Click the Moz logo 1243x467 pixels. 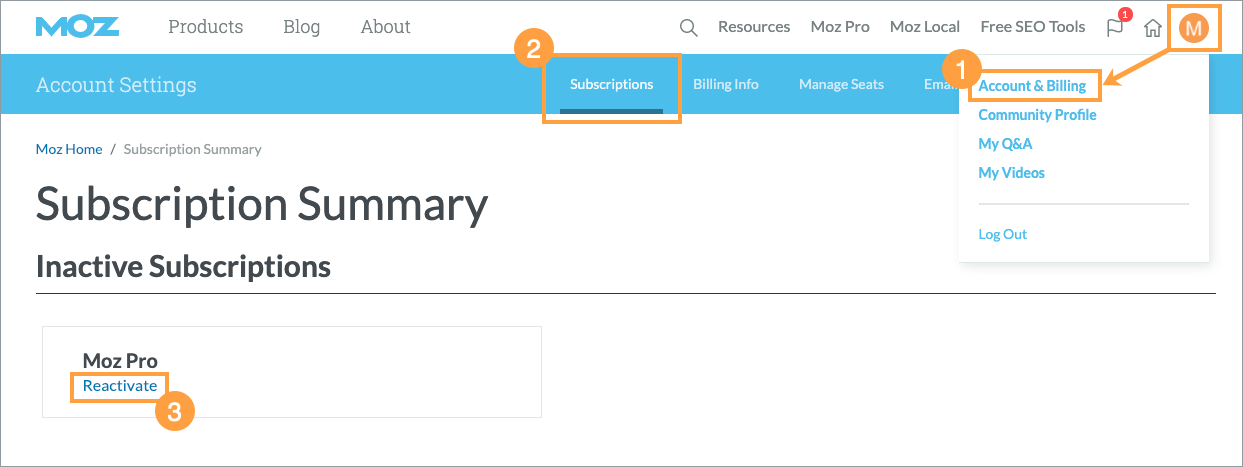77,27
